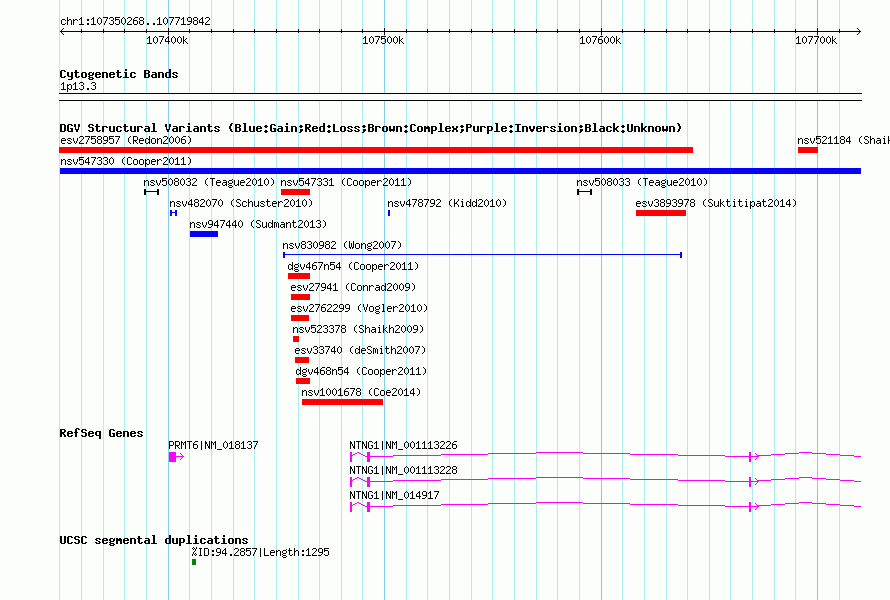Click the DGV Structural Variants track title
Viewport: 890px width, 600px height.
pyautogui.click(x=371, y=128)
